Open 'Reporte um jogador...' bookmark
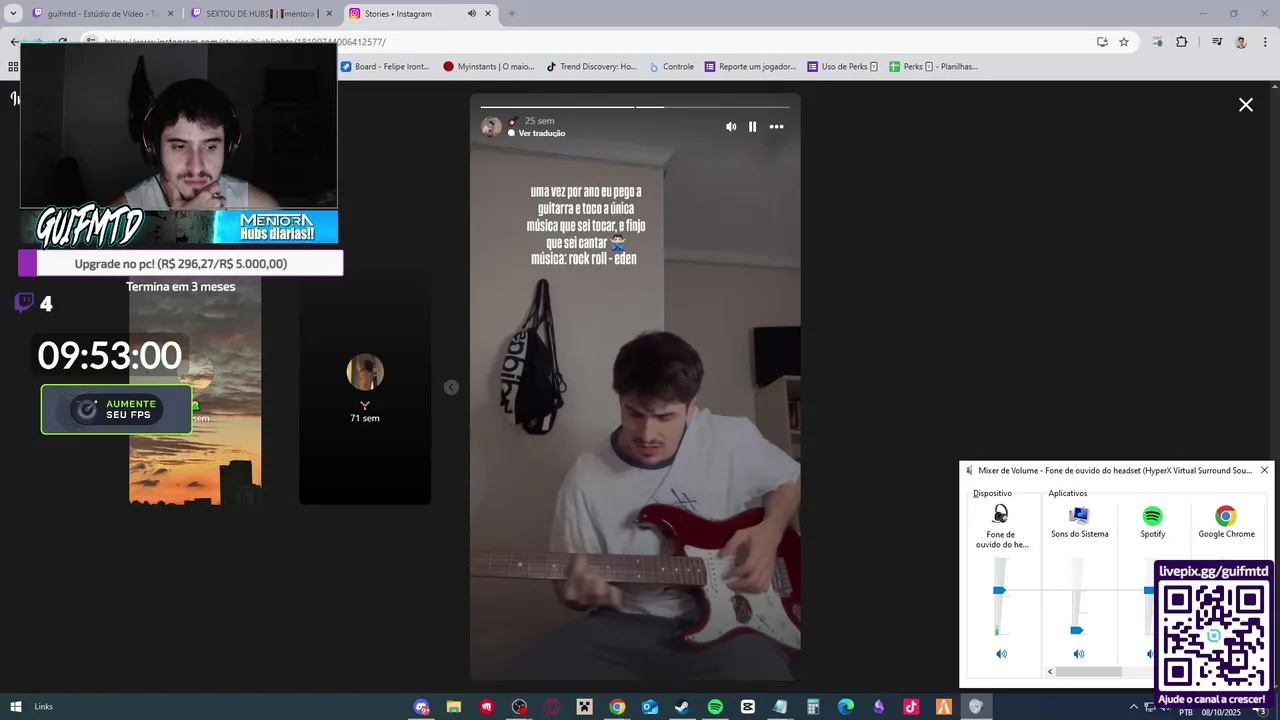 (x=750, y=67)
